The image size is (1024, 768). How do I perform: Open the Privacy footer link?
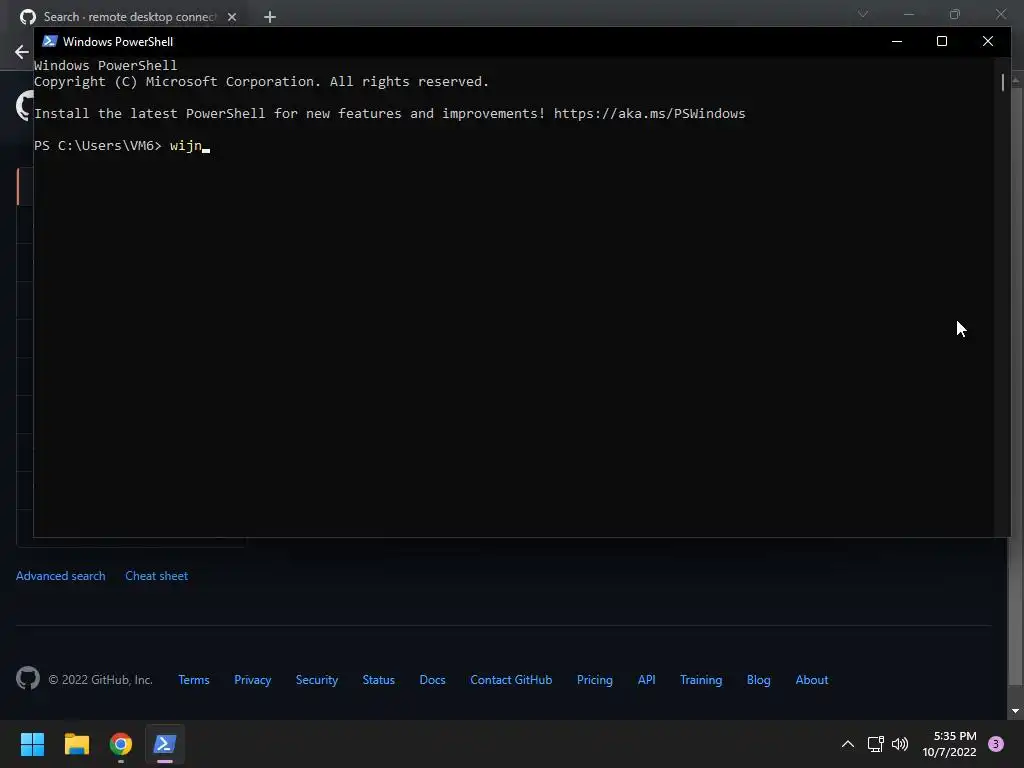(253, 680)
